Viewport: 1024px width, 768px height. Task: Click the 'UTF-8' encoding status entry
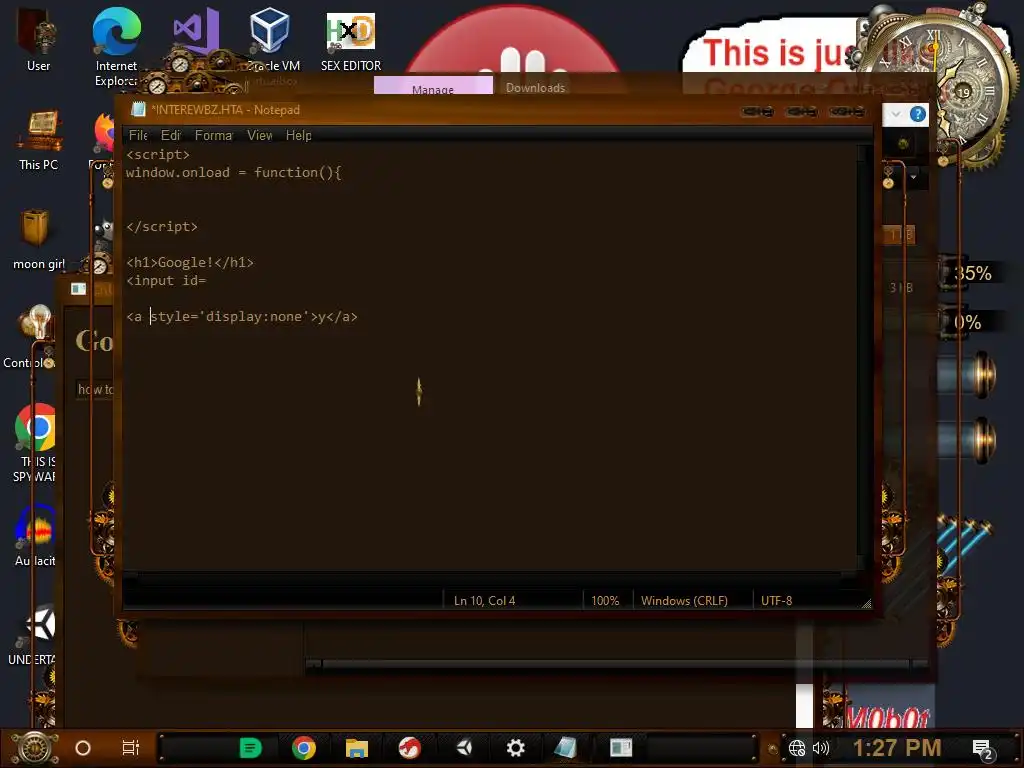(x=776, y=601)
